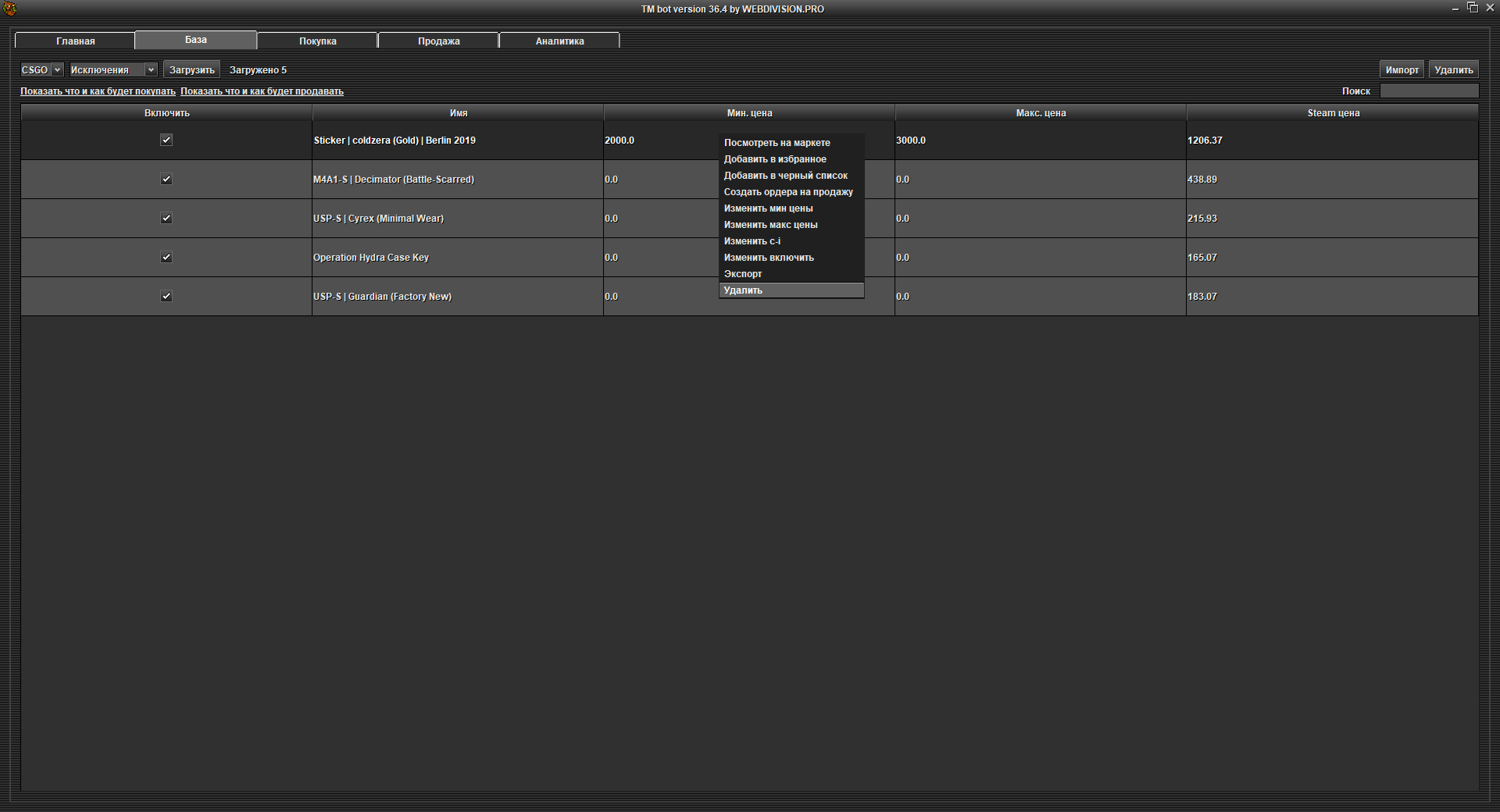Click into the Поиск search field
Screen dimensions: 1500x812
click(1429, 91)
